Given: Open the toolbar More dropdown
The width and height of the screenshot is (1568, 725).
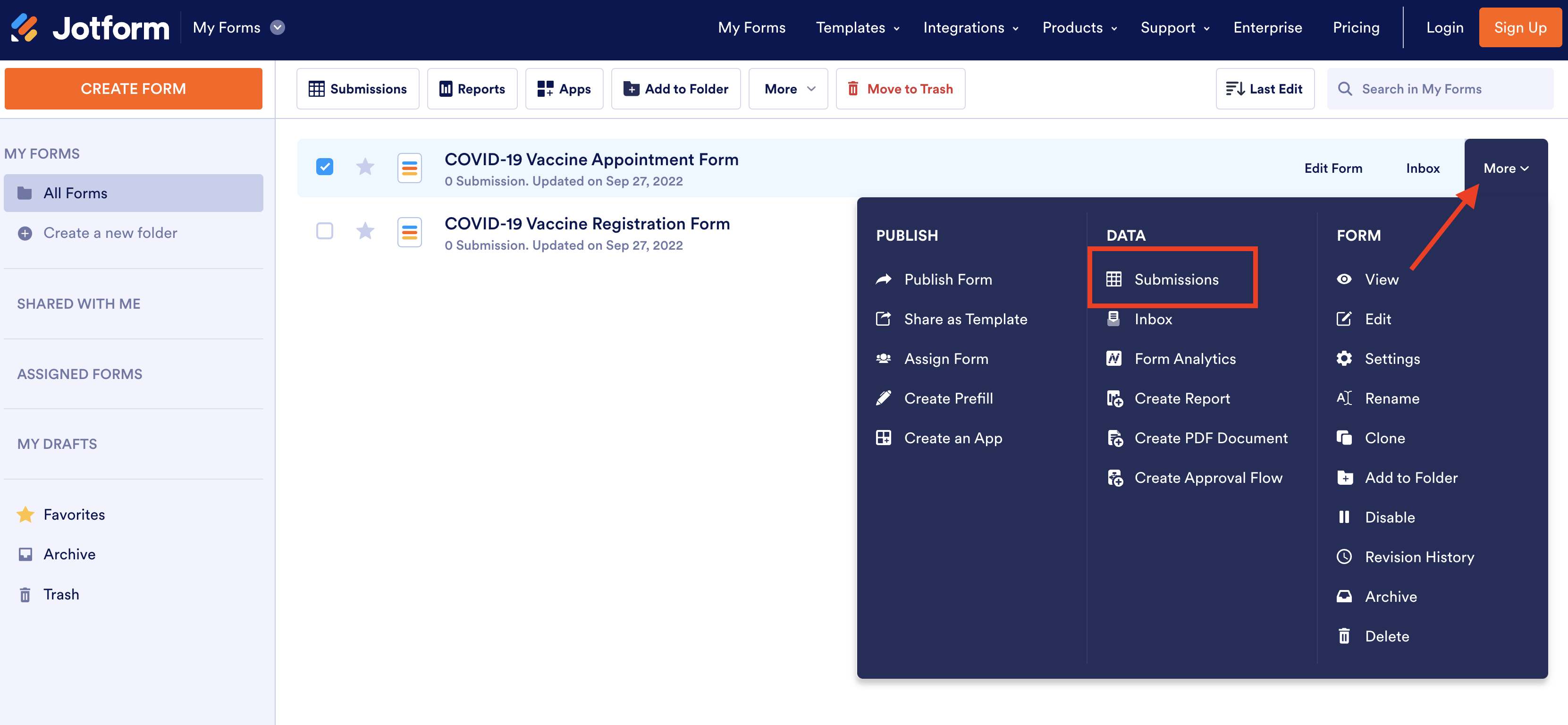Looking at the screenshot, I should pyautogui.click(x=788, y=89).
